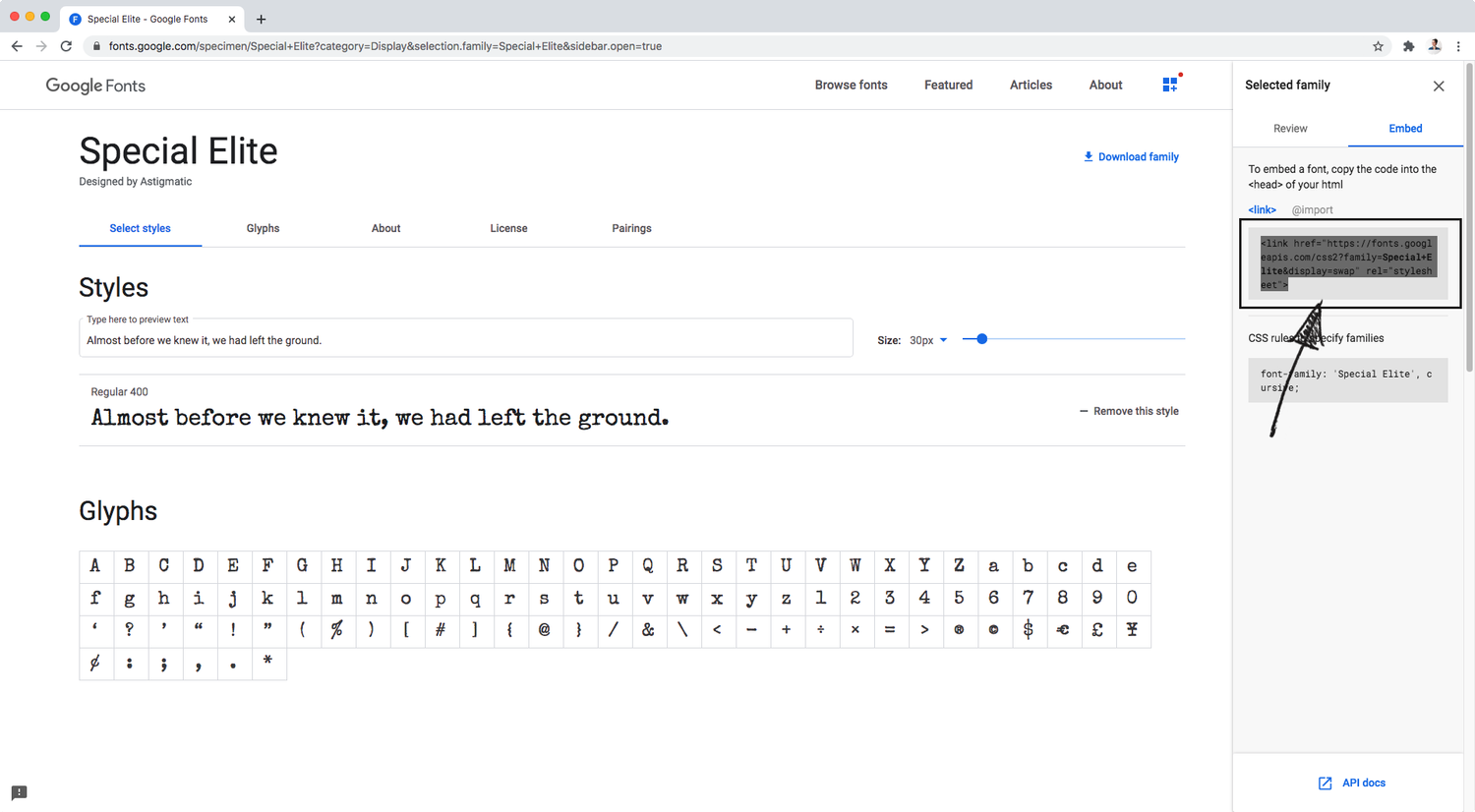Click the font size slider handle

(x=981, y=339)
